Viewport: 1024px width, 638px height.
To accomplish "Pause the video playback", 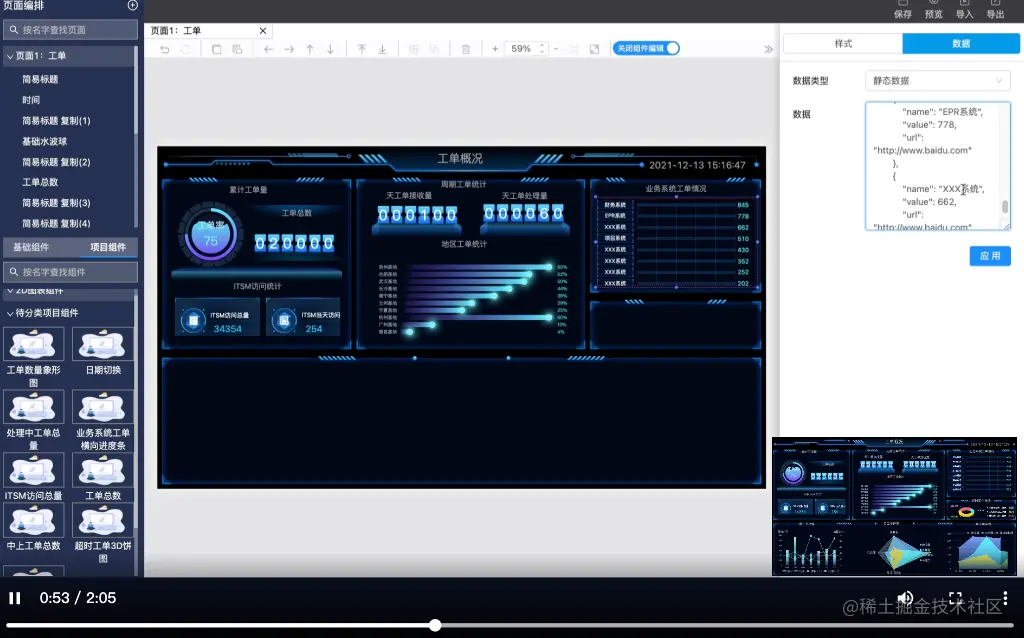I will 14,598.
